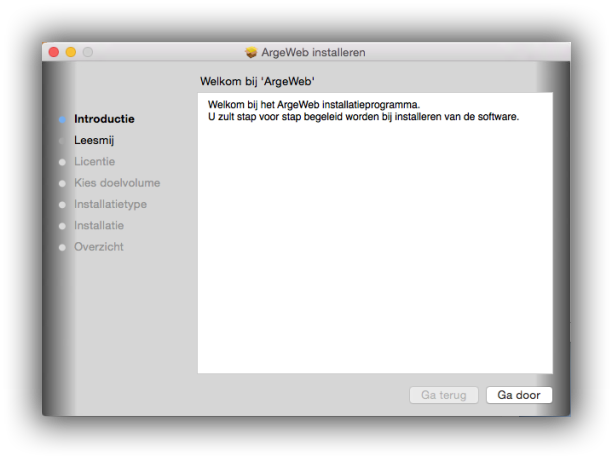This screenshot has height=459, width=613.
Task: Click the bullet beside Kies doelvolume
Action: 62,183
